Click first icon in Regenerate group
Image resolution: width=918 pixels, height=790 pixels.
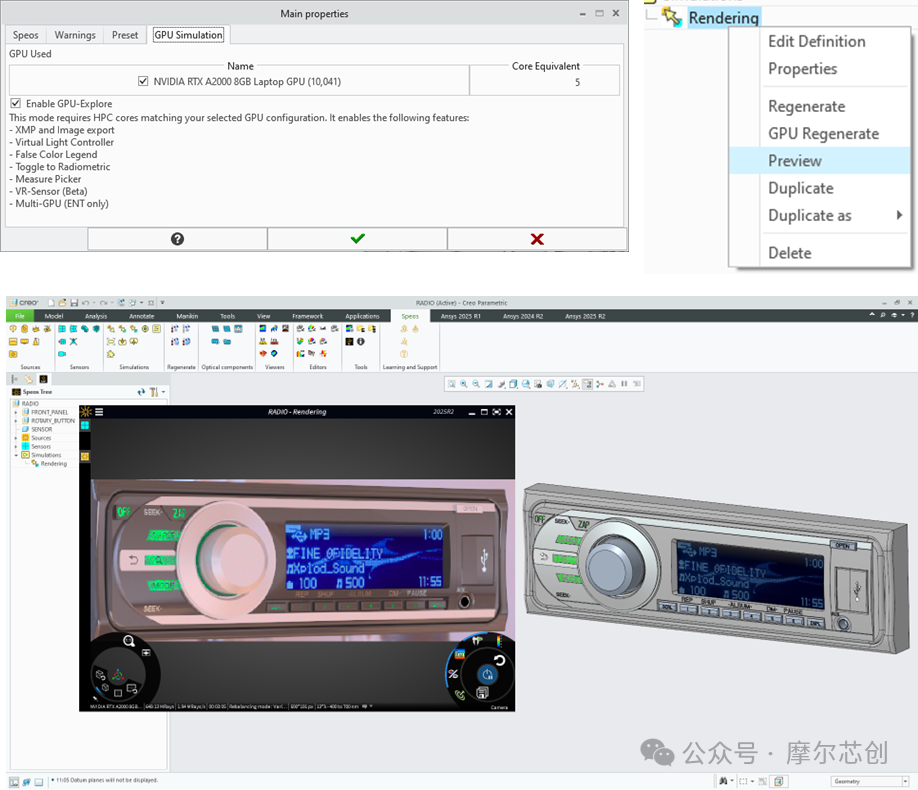click(x=174, y=329)
